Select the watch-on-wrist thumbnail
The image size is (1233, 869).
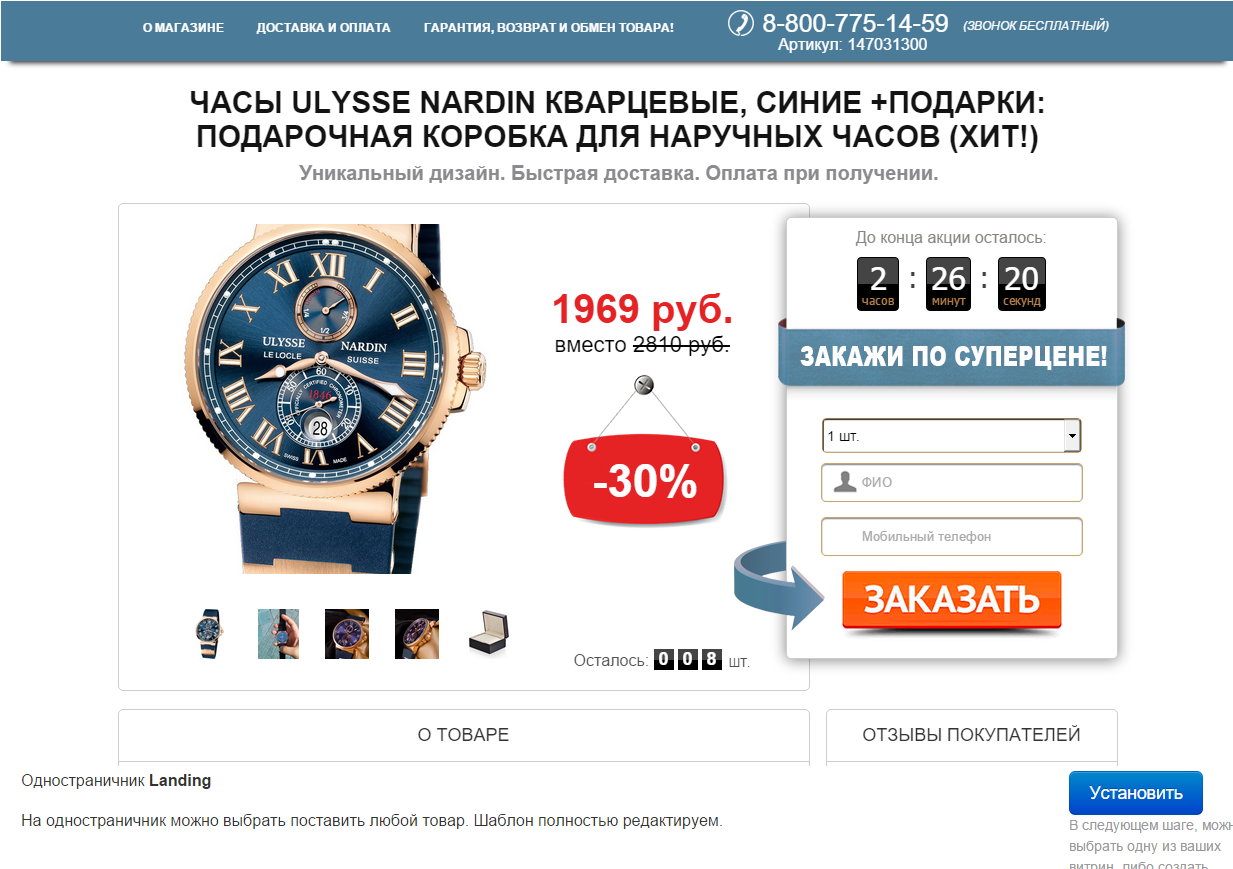tap(278, 634)
